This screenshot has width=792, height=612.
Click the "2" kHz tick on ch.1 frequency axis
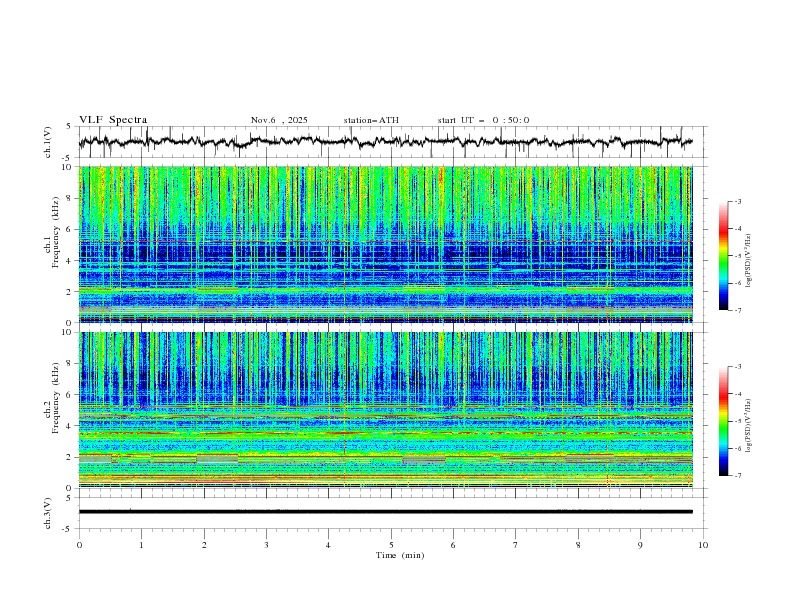[69, 291]
